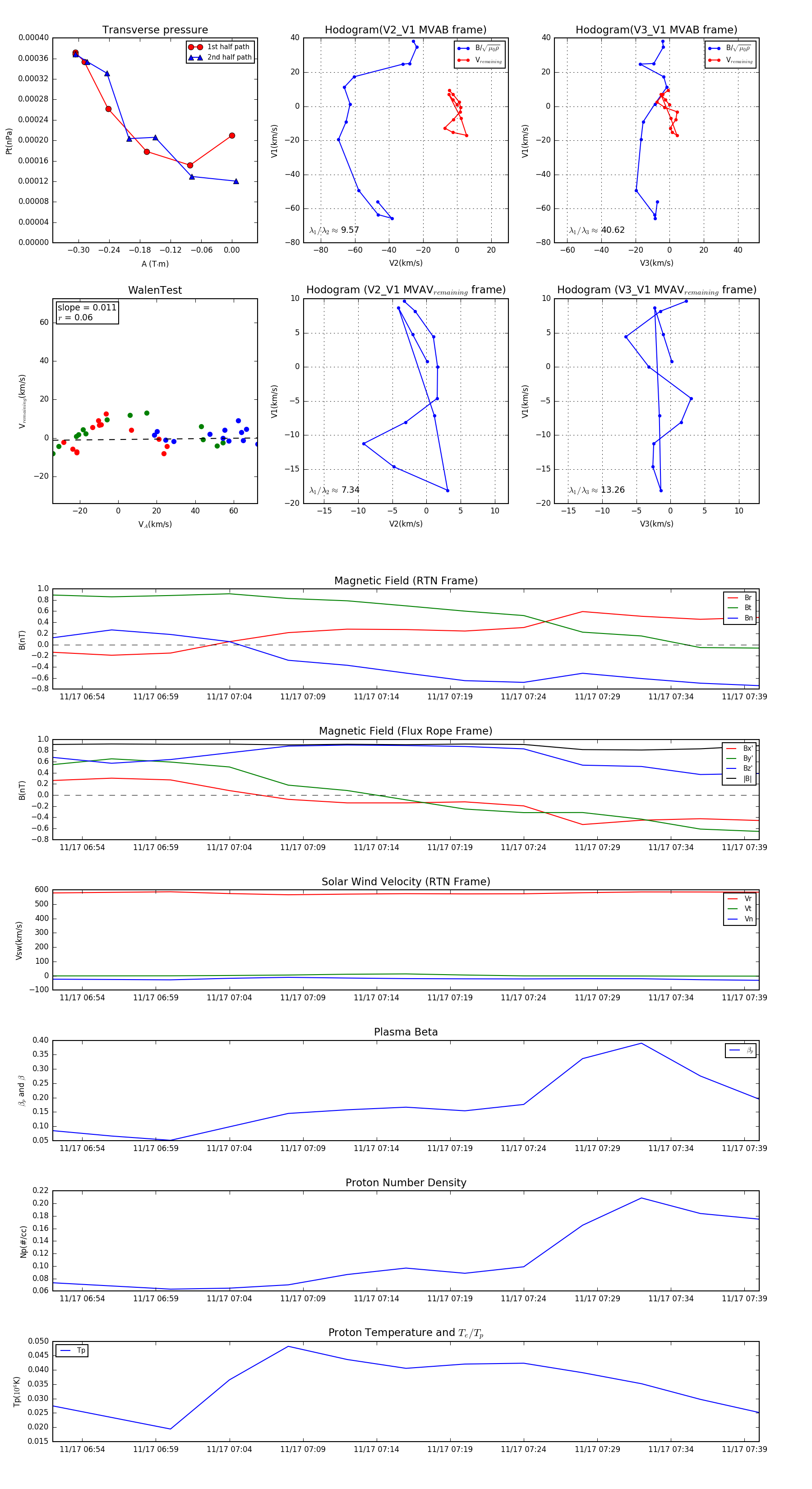Click the 'WalenTest' plot title
The image size is (812, 1489).
155,290
